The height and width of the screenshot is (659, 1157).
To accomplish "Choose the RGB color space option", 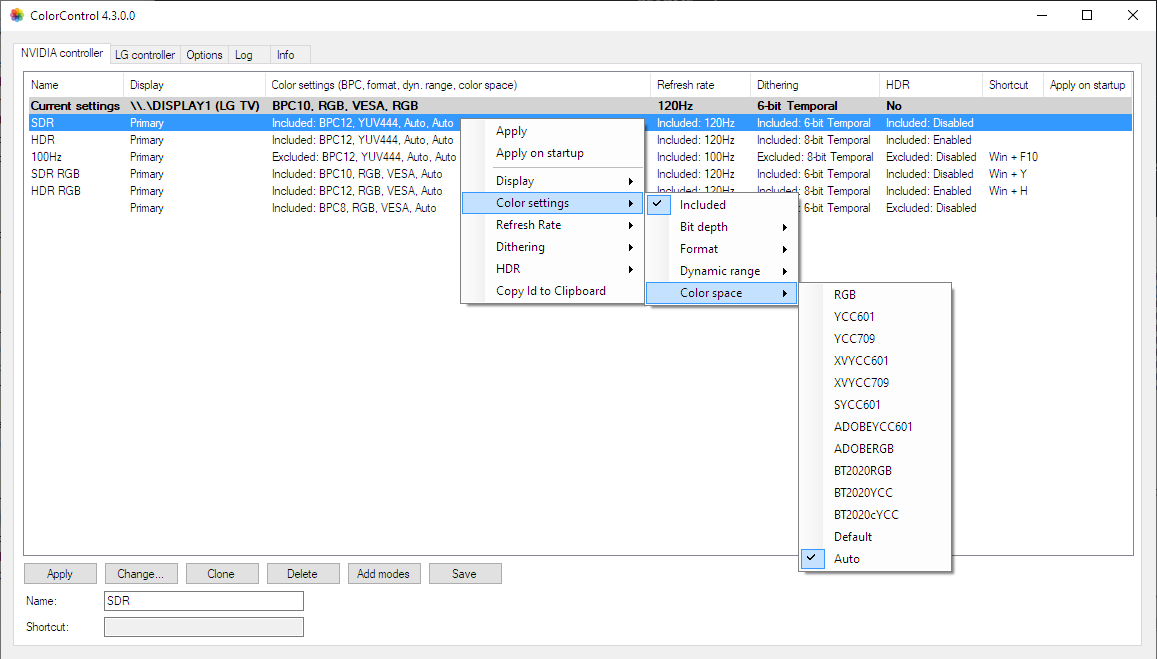I will 844,295.
